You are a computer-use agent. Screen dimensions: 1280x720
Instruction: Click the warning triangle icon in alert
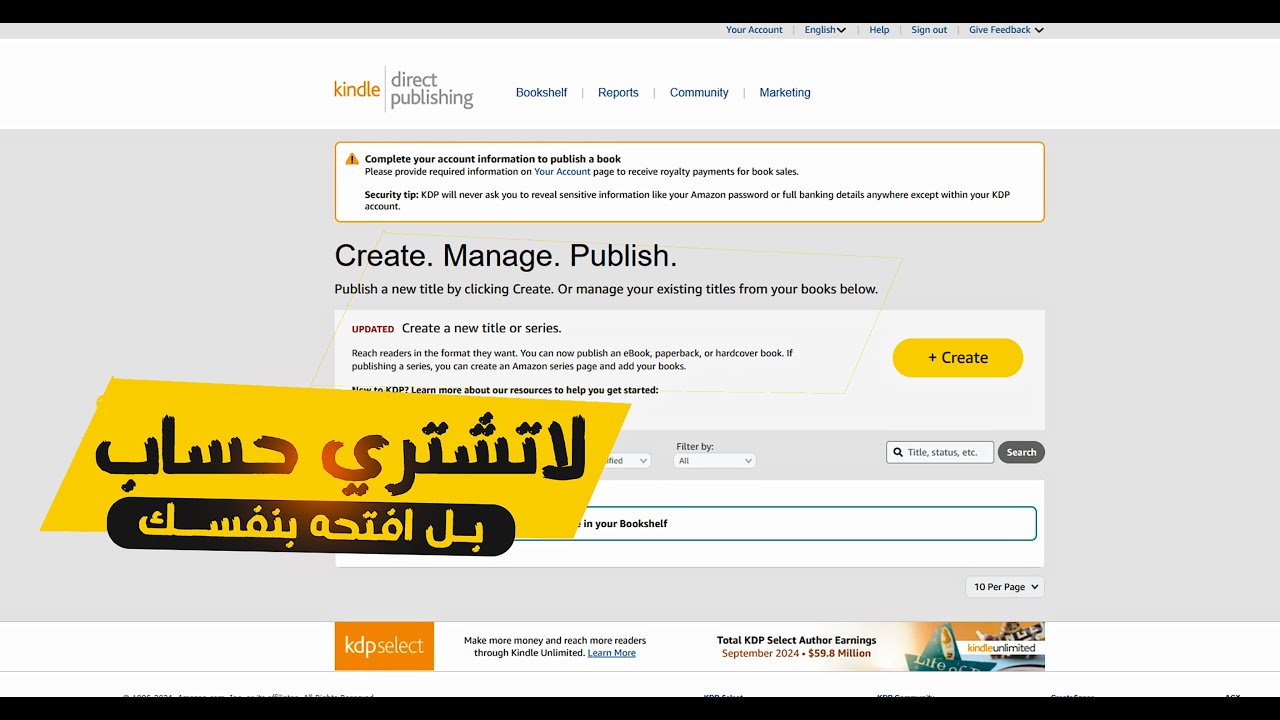coord(352,159)
